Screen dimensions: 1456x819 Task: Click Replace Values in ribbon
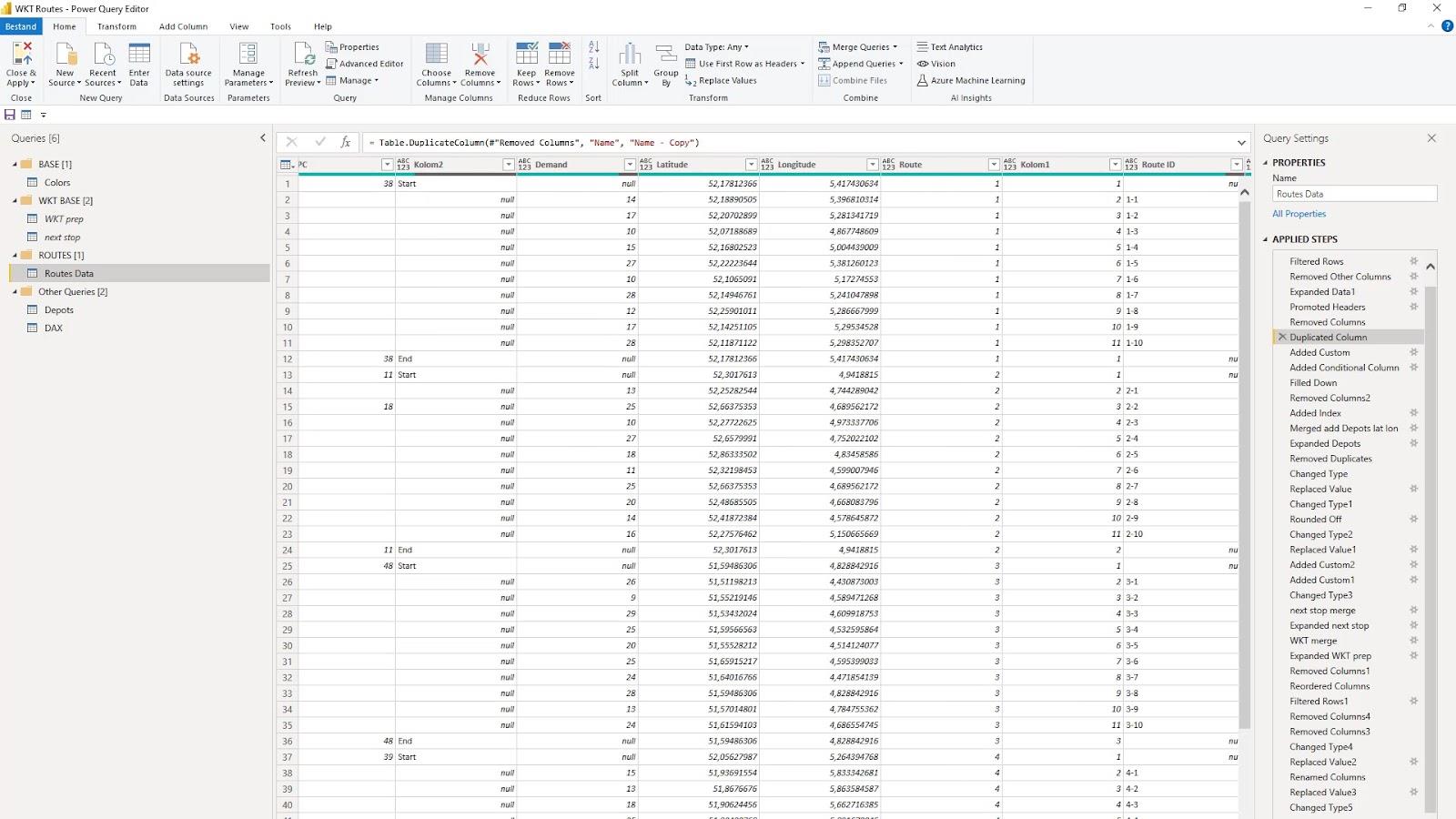(721, 80)
